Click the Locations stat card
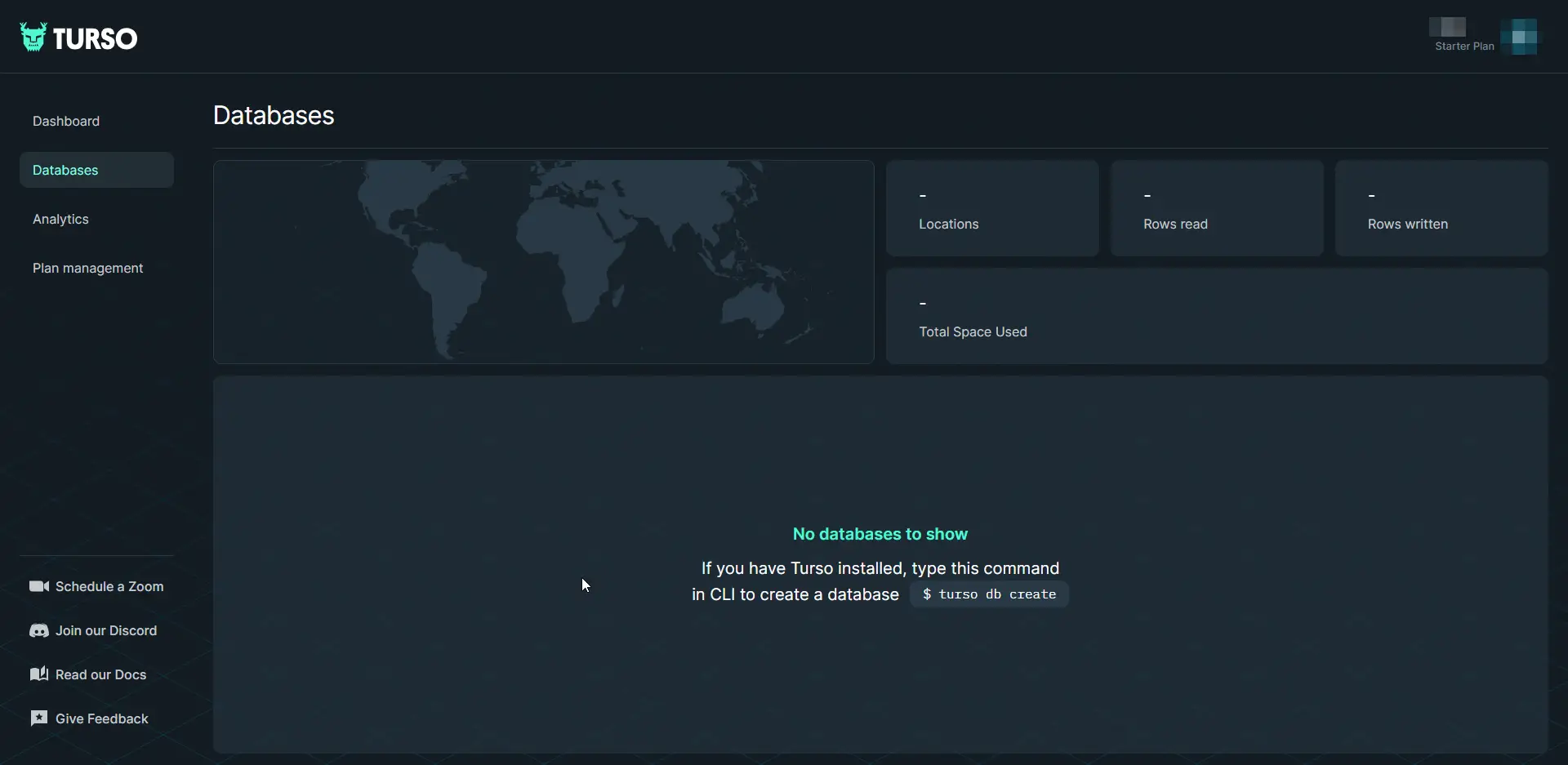This screenshot has width=1568, height=765. [992, 208]
